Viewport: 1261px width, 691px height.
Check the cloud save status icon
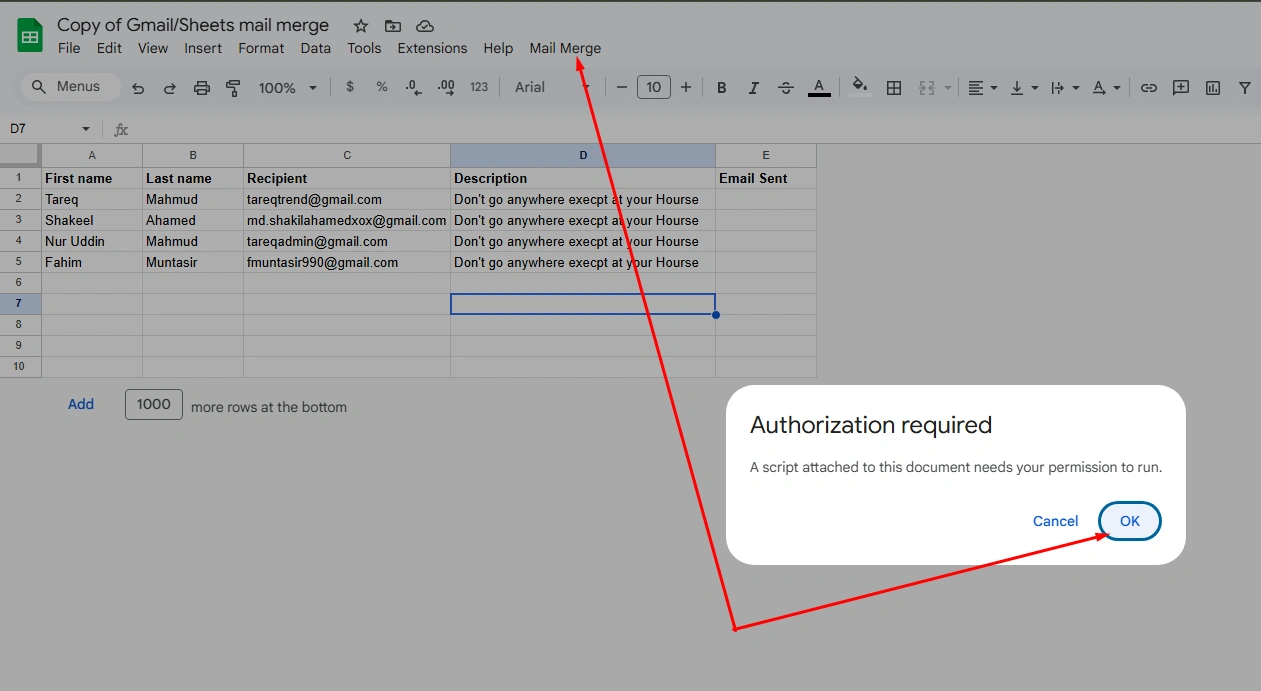pyautogui.click(x=425, y=26)
